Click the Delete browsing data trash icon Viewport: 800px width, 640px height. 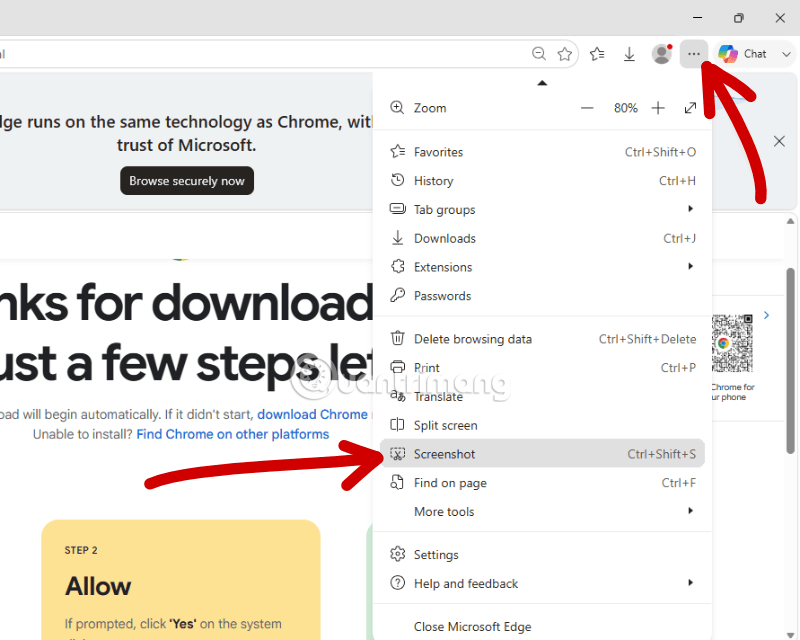click(397, 338)
